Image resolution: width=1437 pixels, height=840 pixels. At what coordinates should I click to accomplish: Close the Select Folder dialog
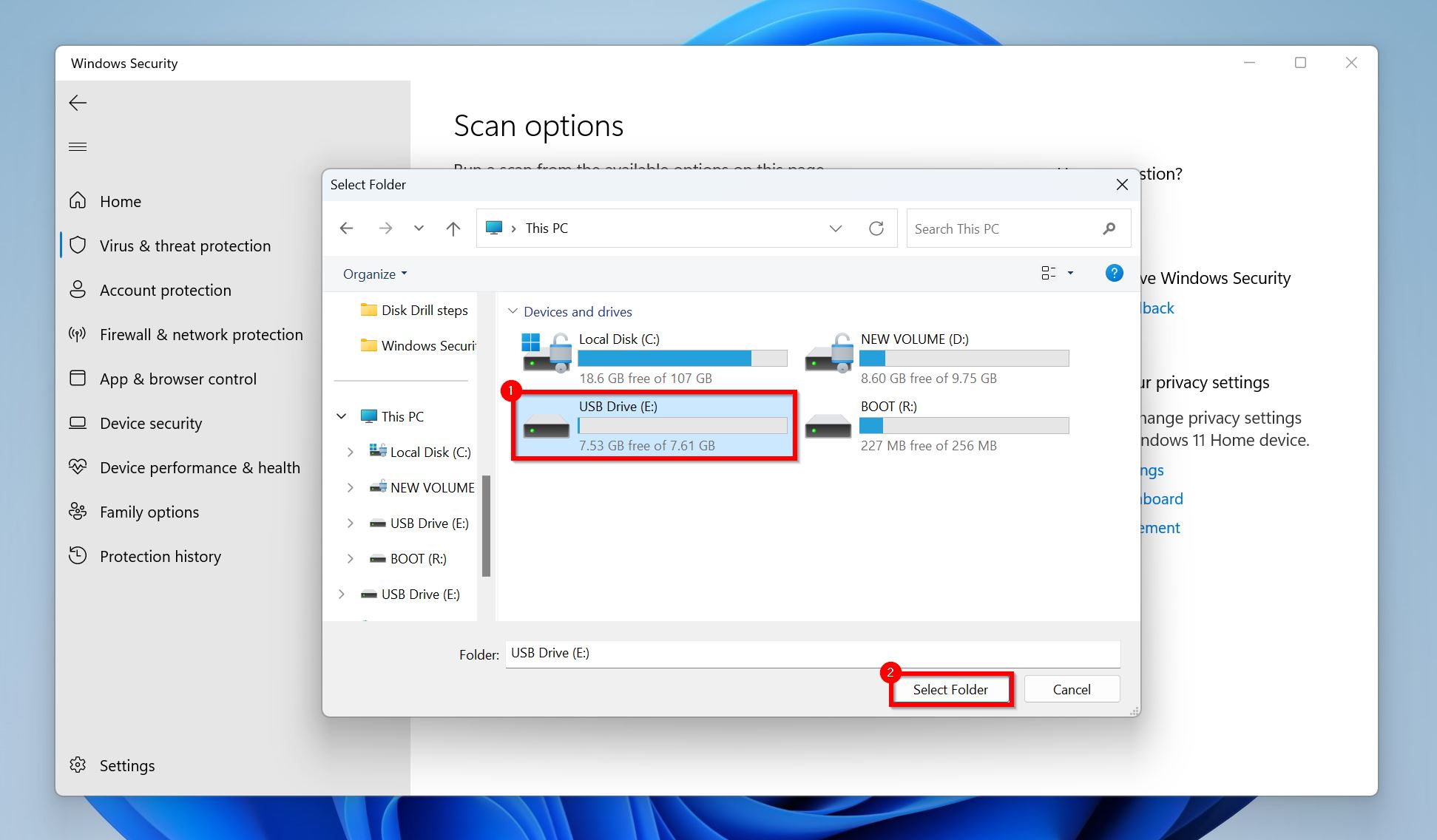click(x=1122, y=185)
